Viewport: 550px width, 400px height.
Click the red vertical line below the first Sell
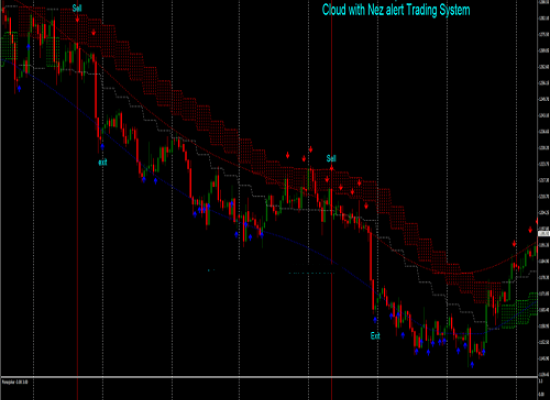tap(78, 211)
